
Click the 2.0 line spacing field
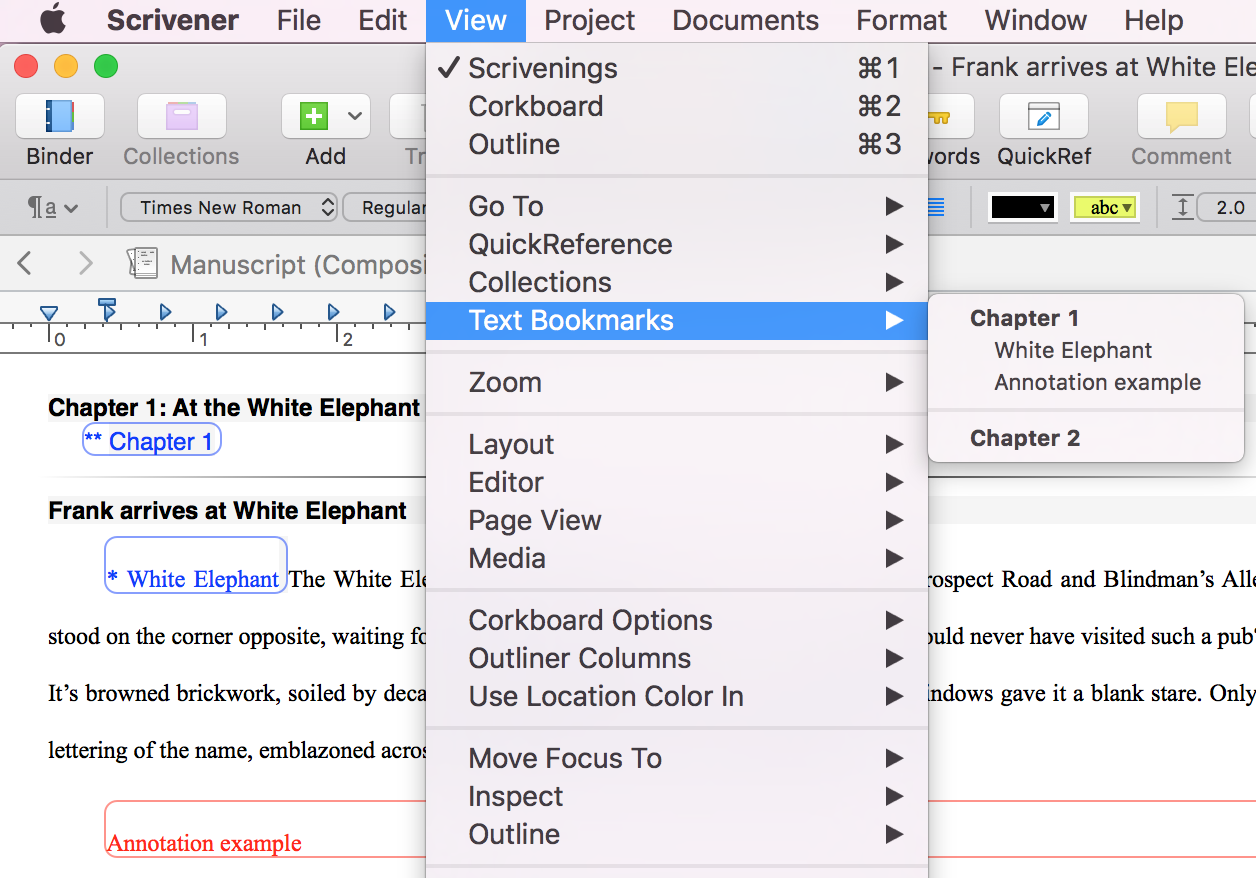point(1226,208)
